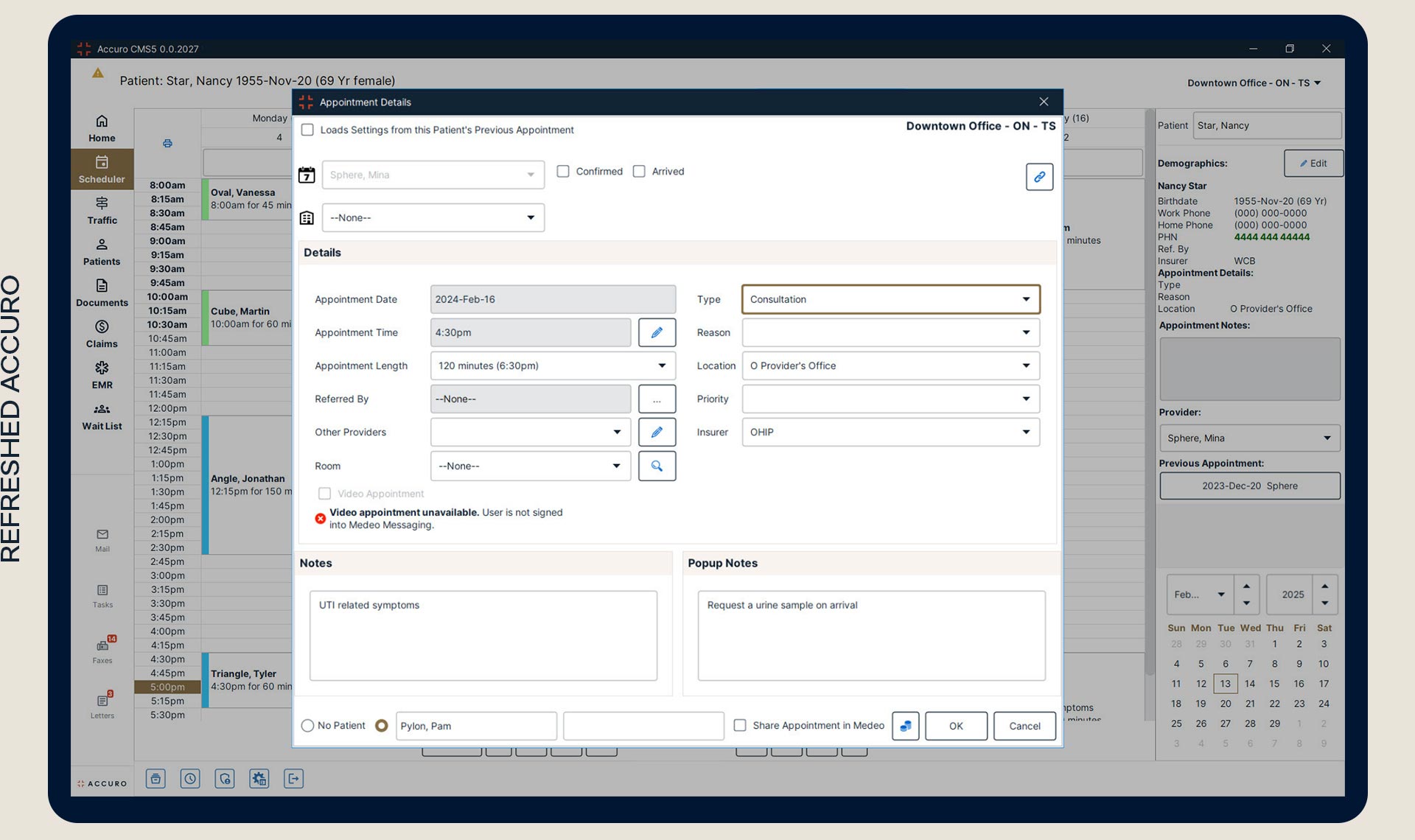The width and height of the screenshot is (1415, 840).
Task: Tick Share Appointment in Medeo checkbox
Action: 740,725
